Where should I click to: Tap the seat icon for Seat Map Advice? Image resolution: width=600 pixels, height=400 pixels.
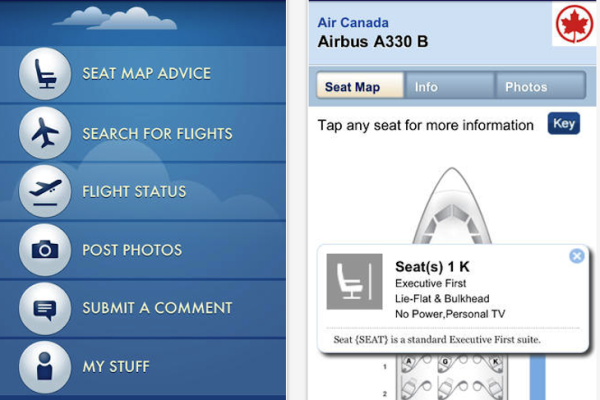tap(45, 73)
